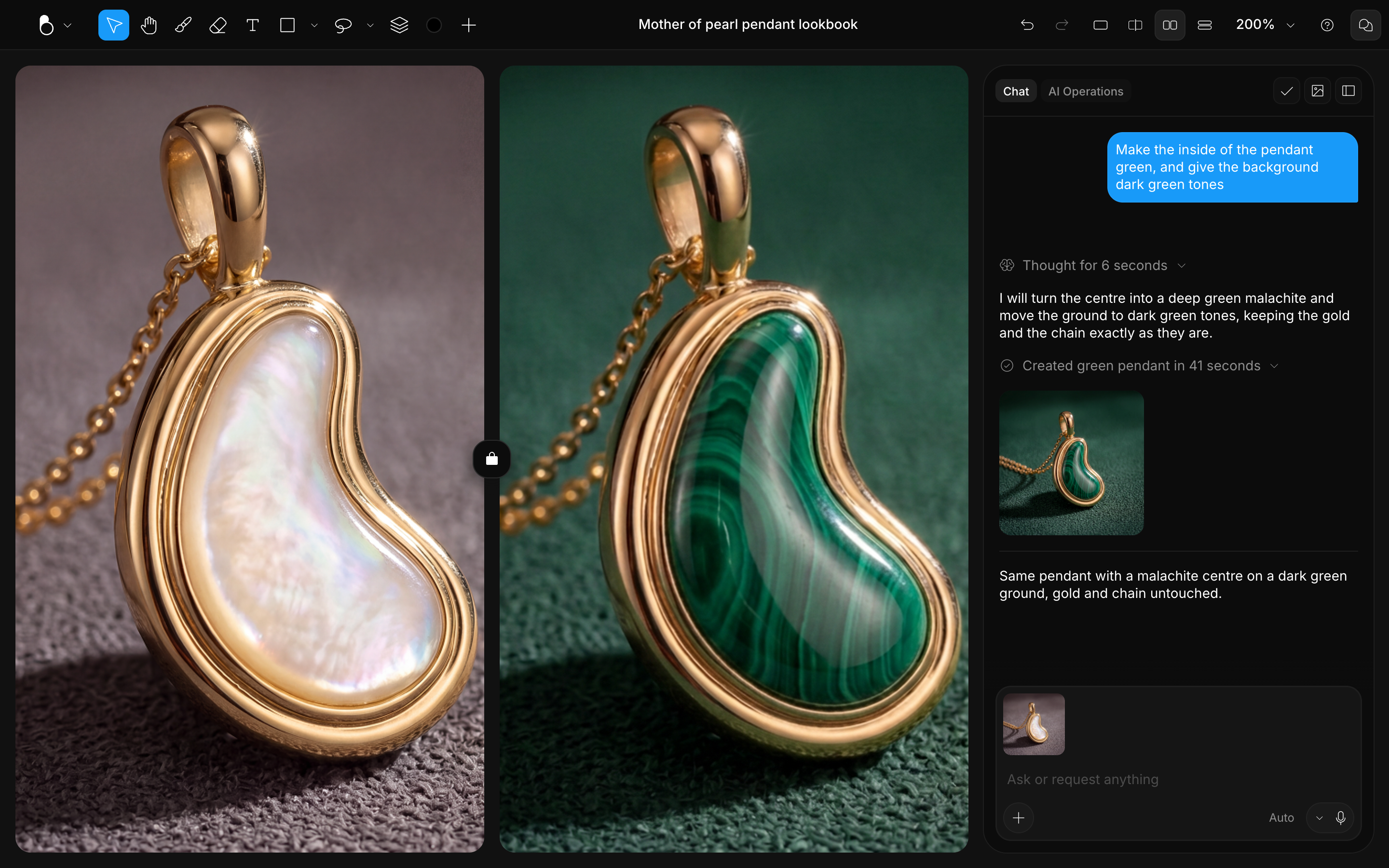The height and width of the screenshot is (868, 1389).
Task: Select the Lasso selection tool
Action: pyautogui.click(x=343, y=25)
